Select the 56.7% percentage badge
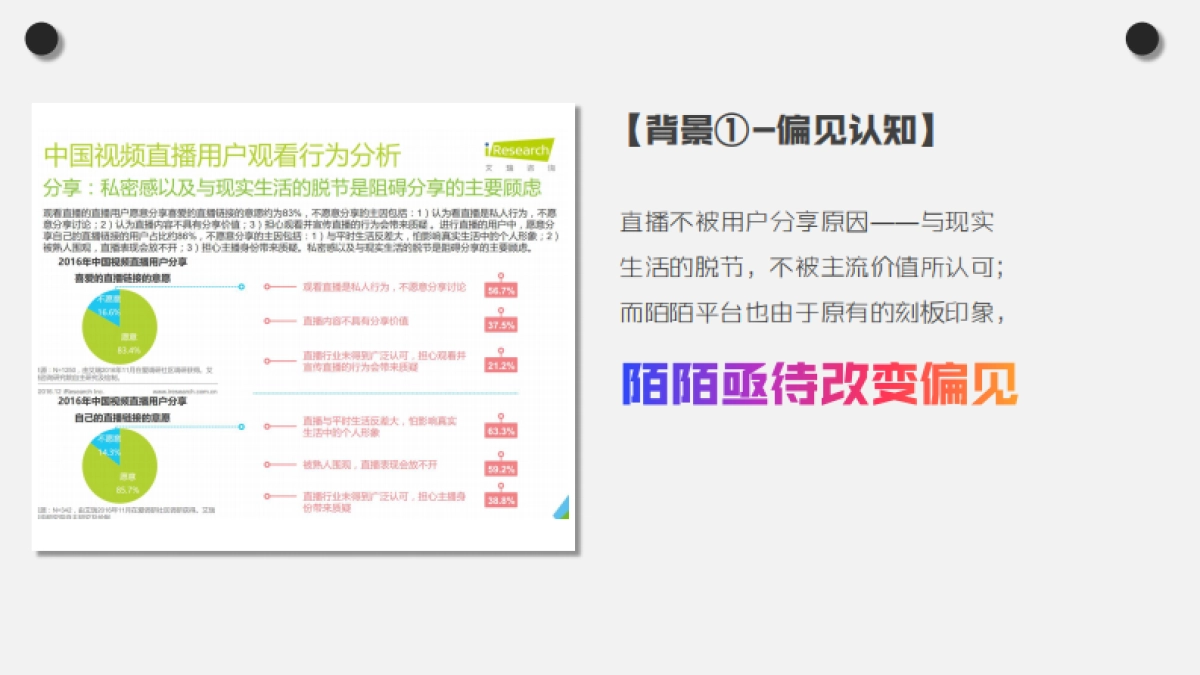 (x=501, y=291)
